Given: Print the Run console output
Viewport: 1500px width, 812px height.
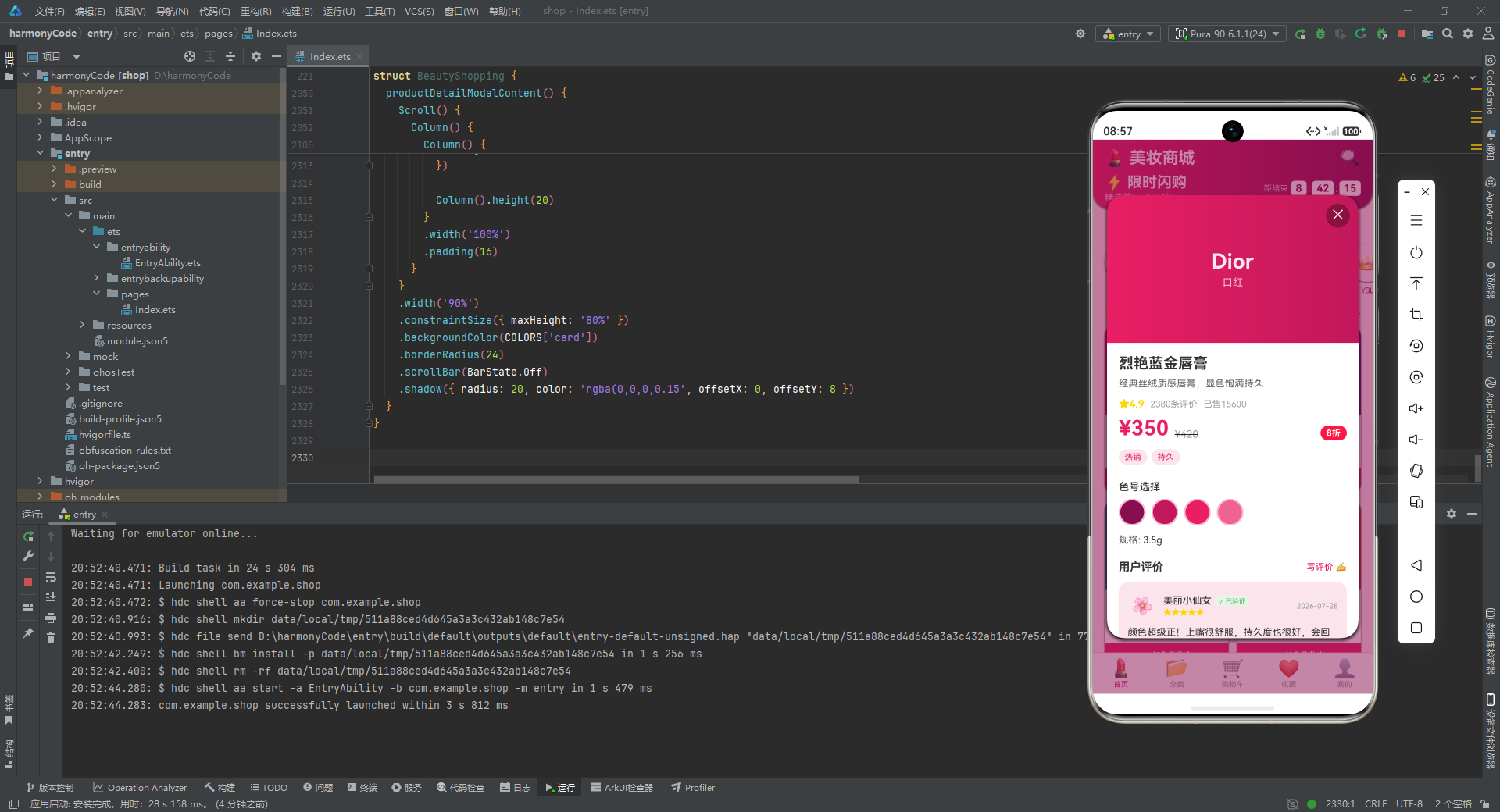Looking at the screenshot, I should click(51, 618).
